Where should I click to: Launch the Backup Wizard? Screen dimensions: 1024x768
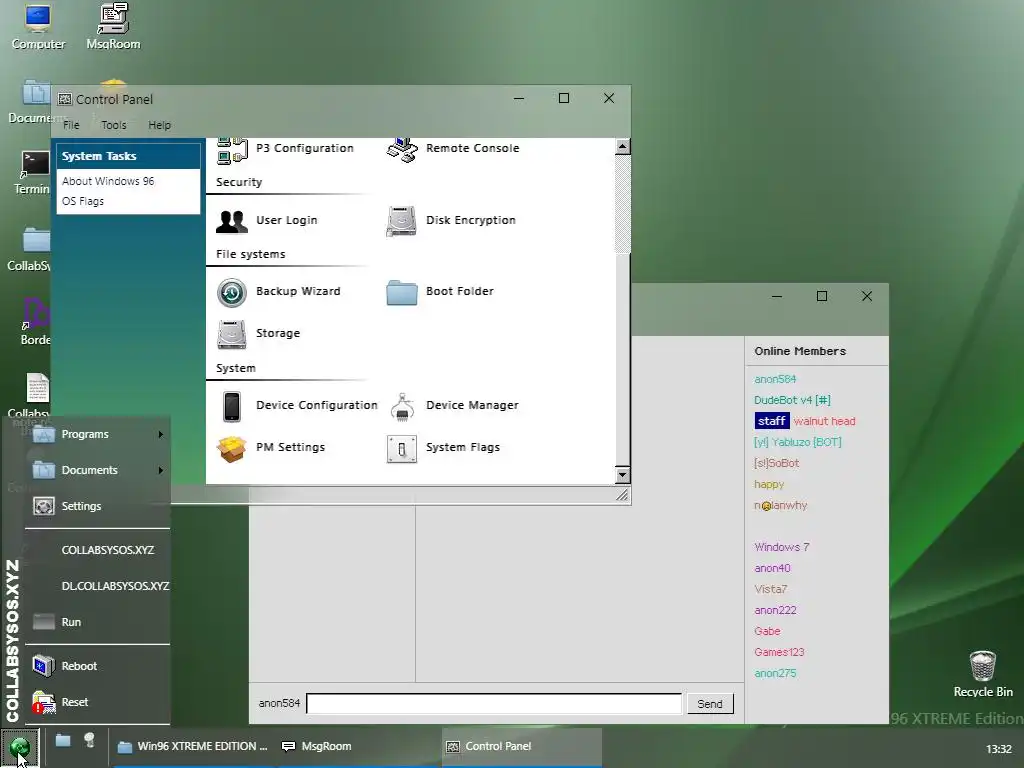[279, 292]
